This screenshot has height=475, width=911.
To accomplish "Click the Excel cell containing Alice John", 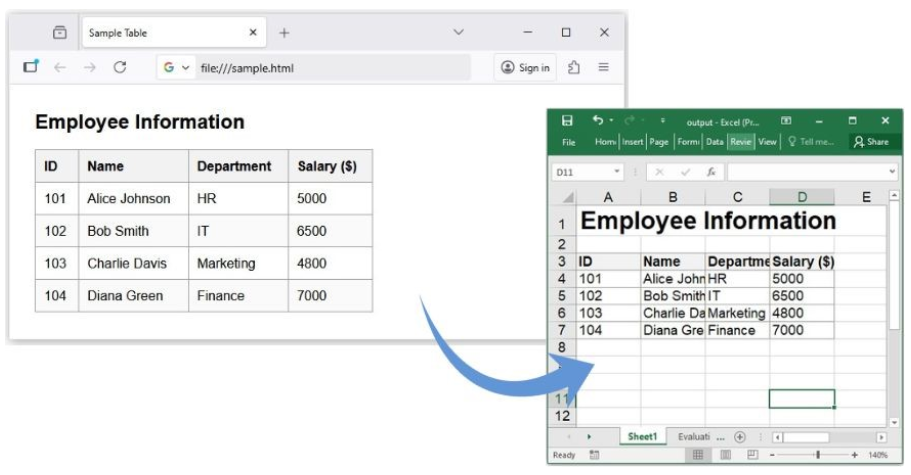I will (673, 279).
